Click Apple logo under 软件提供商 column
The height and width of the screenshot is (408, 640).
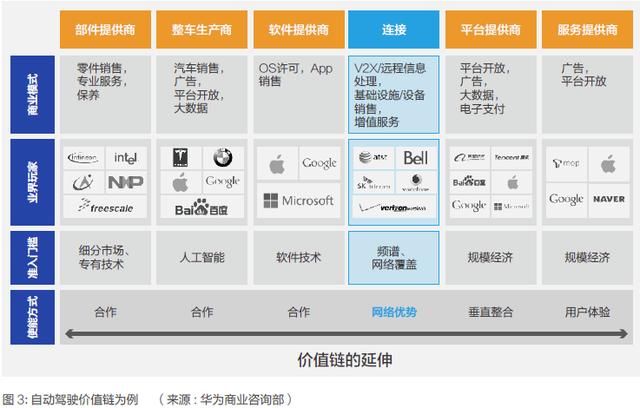point(277,164)
